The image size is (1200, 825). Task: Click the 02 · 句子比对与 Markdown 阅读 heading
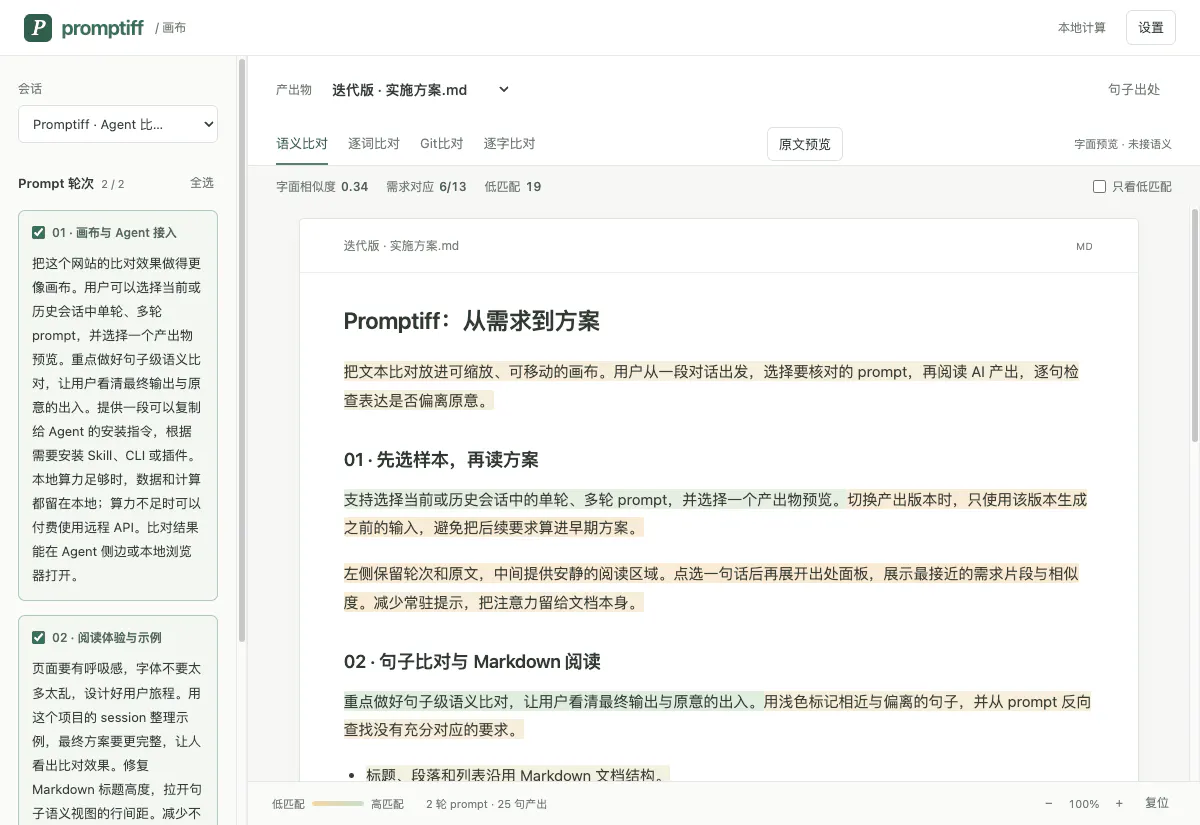472,662
